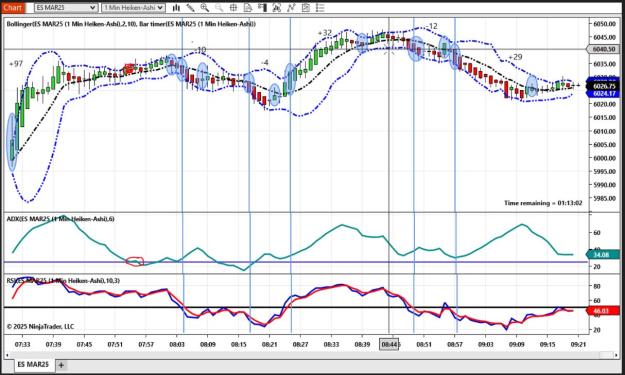Open the Chart menu button
Image resolution: width=625 pixels, height=375 pixels.
(x=13, y=7)
